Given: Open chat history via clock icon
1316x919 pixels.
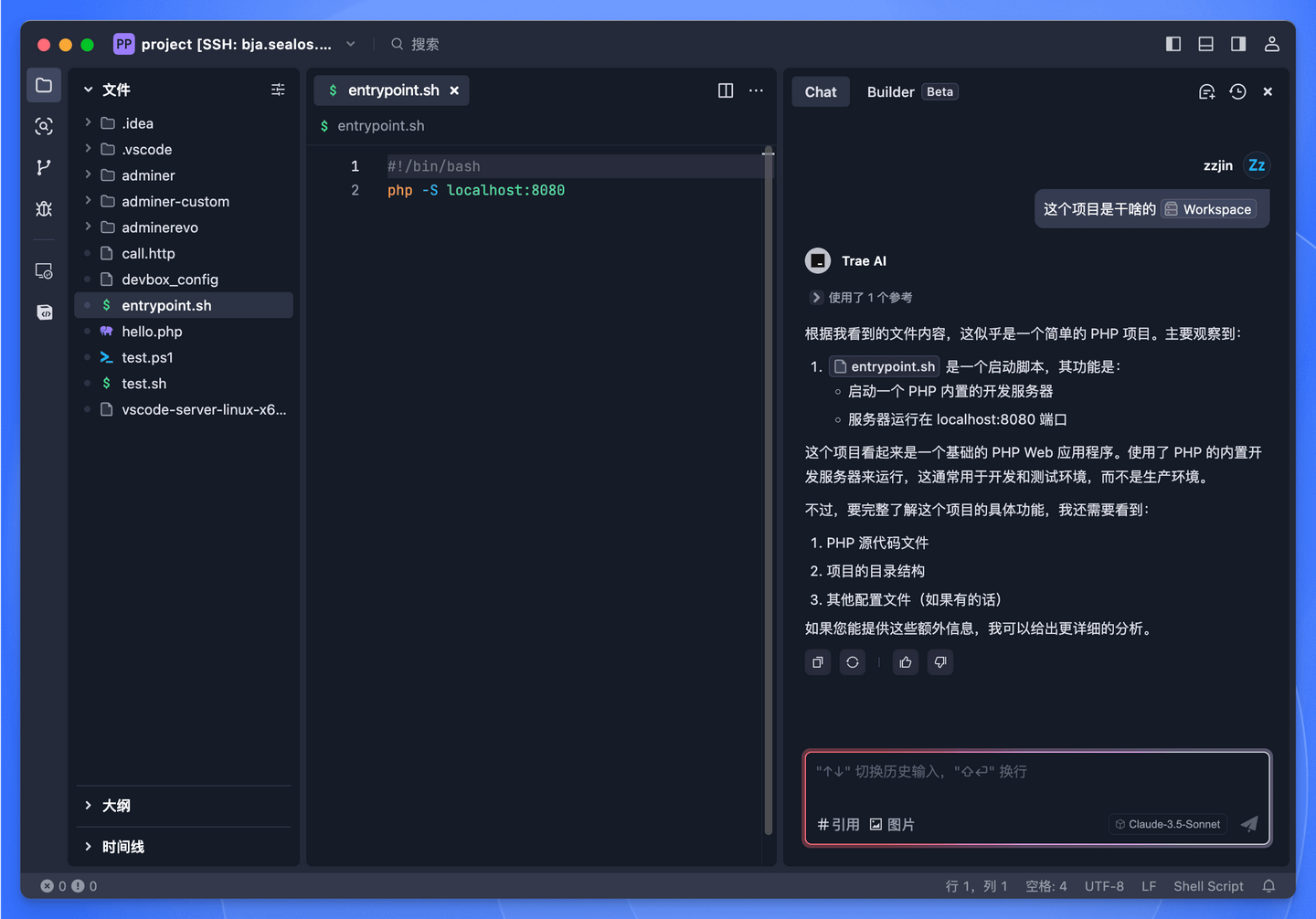Looking at the screenshot, I should click(1237, 91).
